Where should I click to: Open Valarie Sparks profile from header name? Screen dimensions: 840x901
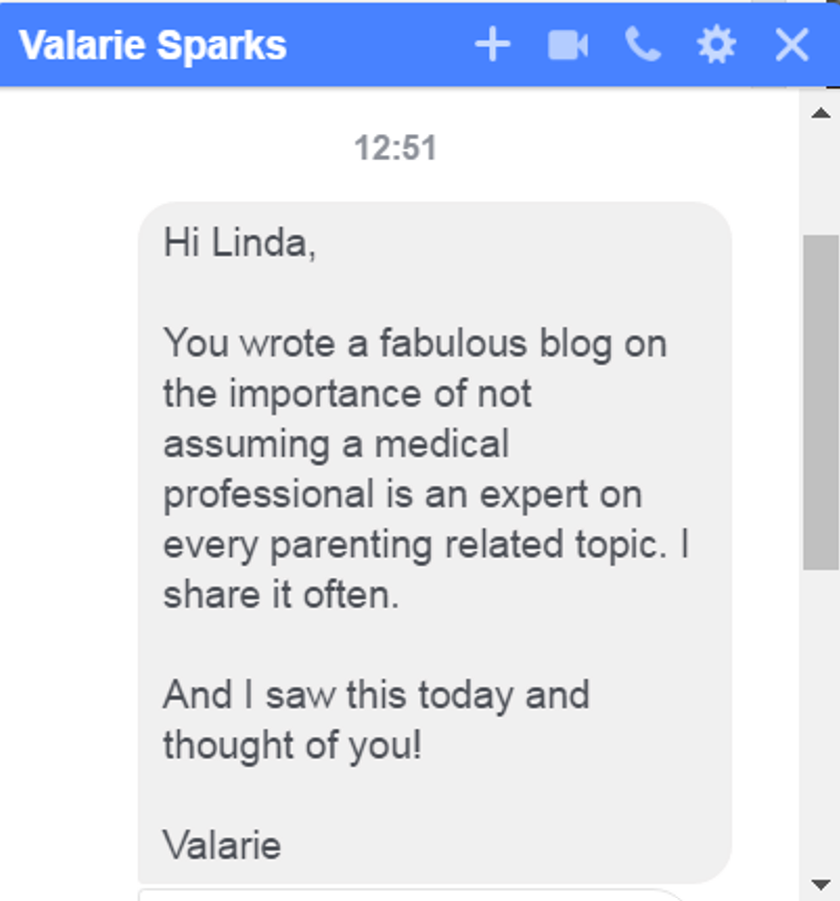point(153,45)
